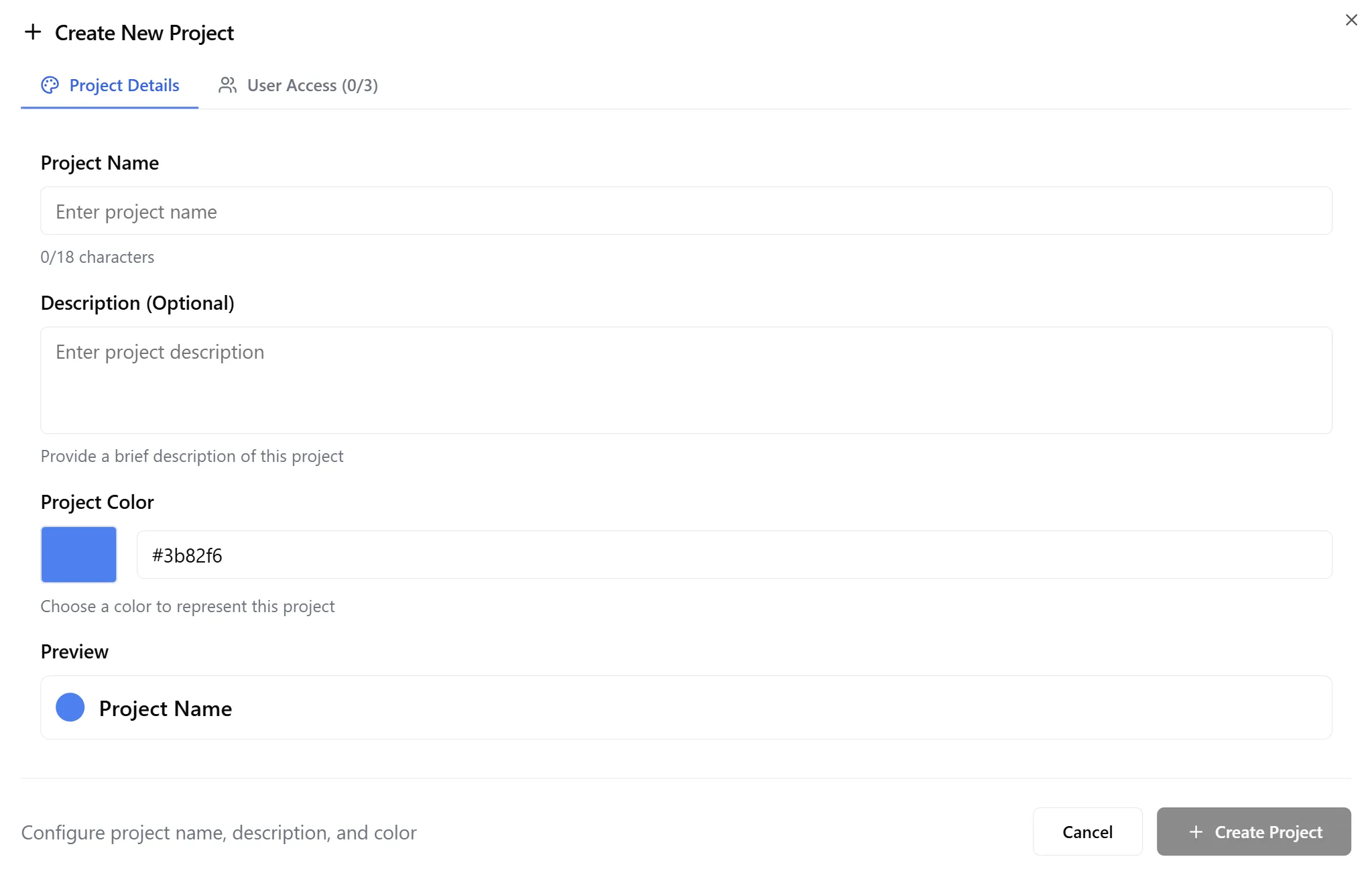The width and height of the screenshot is (1372, 877).
Task: Close the Create New Project dialog
Action: coord(1351,20)
